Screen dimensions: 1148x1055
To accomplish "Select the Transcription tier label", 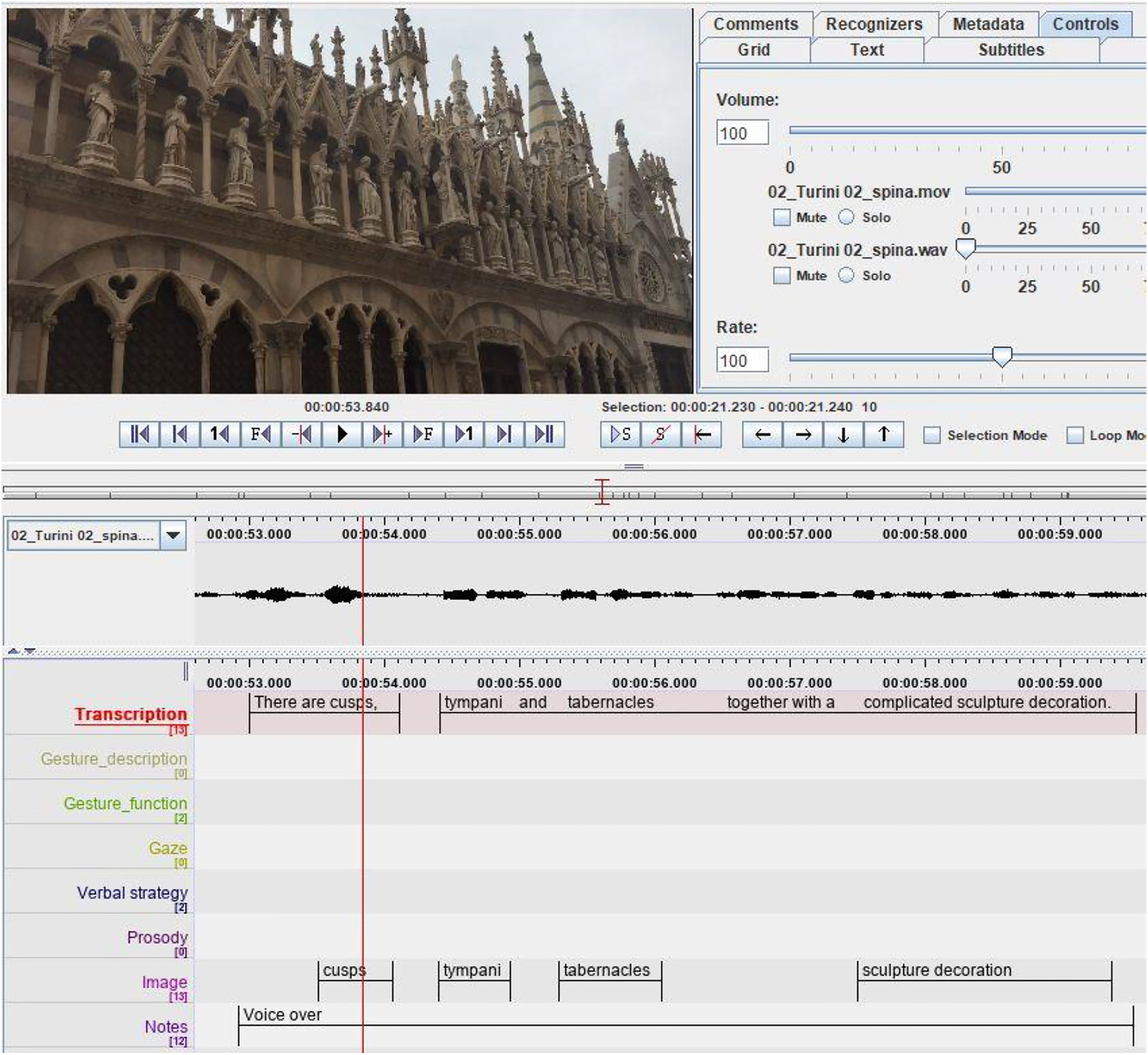I will click(x=130, y=714).
